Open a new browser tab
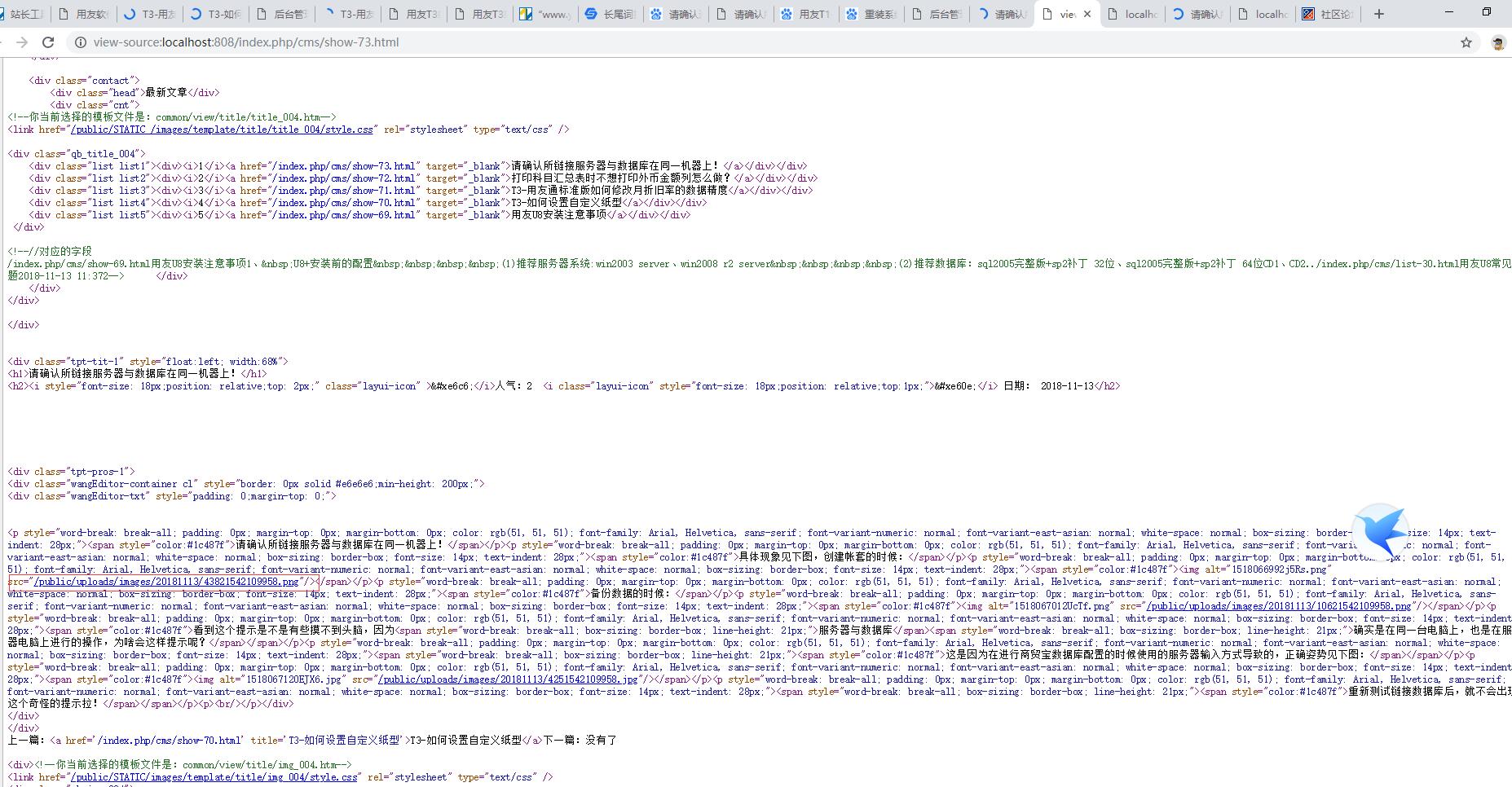 pyautogui.click(x=1379, y=14)
